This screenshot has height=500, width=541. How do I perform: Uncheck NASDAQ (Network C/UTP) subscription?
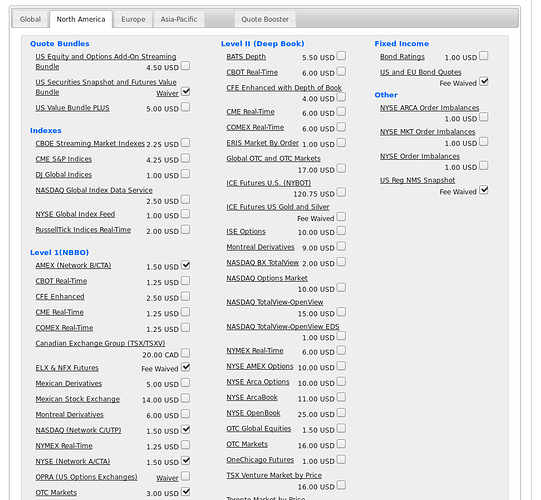click(x=186, y=430)
